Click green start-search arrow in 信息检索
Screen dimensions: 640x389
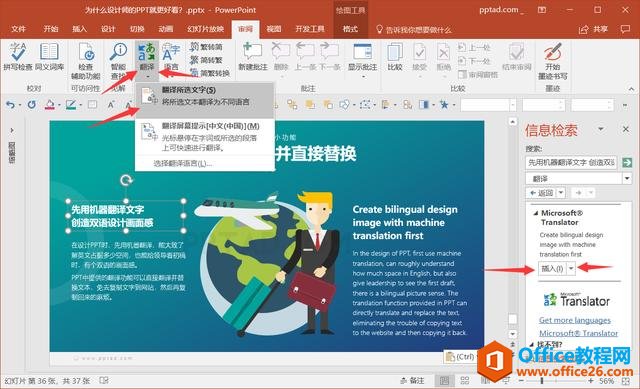pos(627,162)
